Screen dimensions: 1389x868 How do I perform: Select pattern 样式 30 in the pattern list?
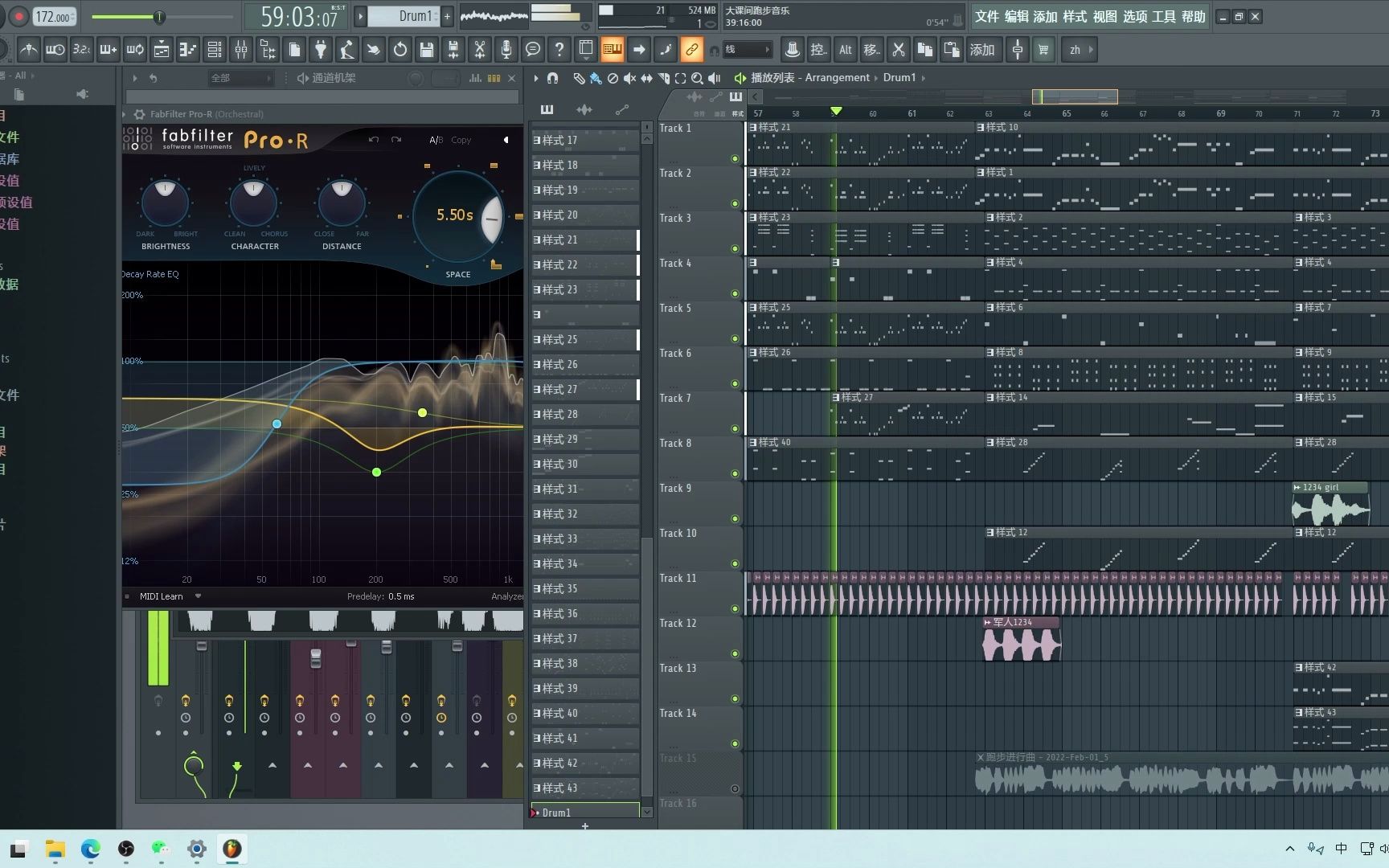pos(585,464)
